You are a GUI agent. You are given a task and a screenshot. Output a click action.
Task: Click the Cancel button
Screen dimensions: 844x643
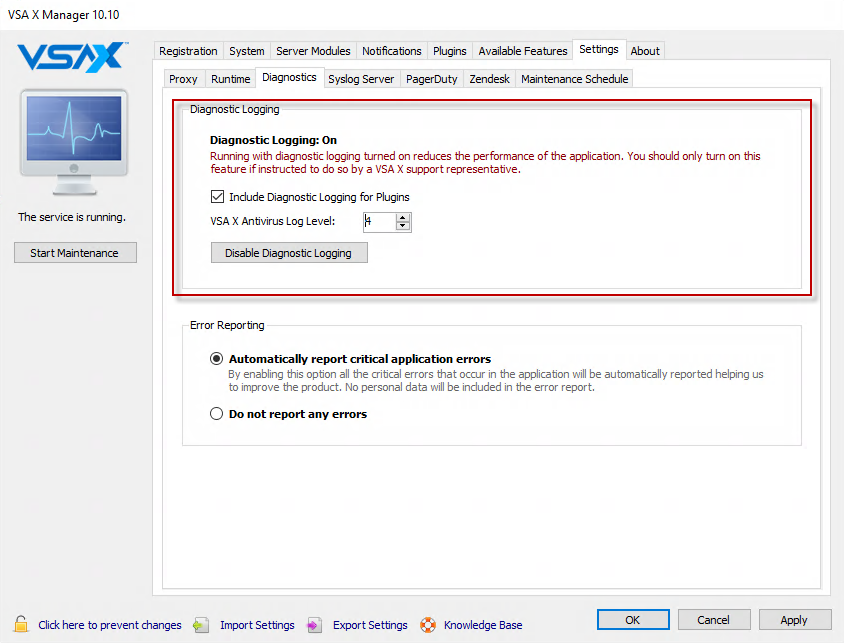click(x=714, y=620)
